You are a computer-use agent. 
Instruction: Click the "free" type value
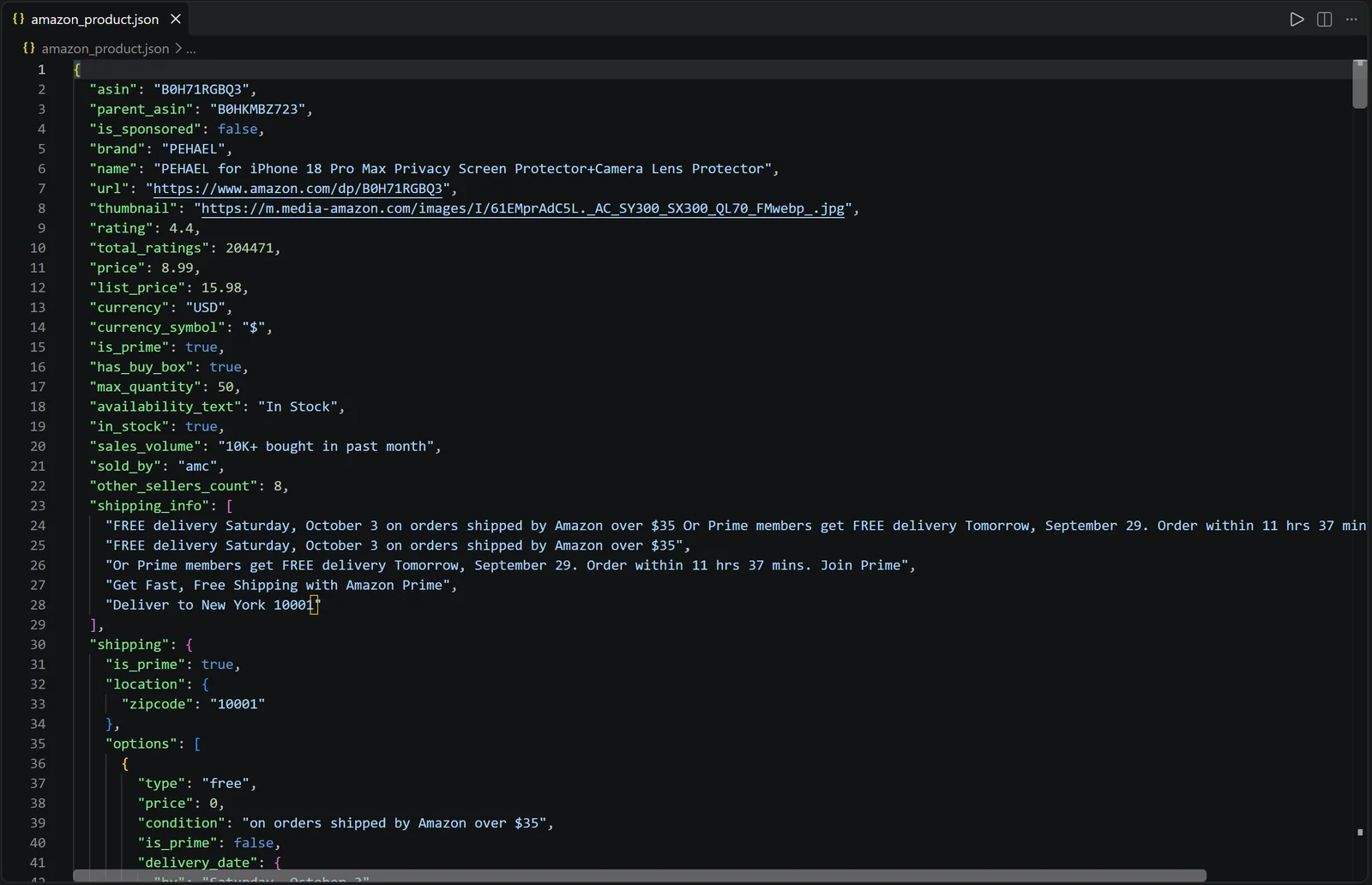pyautogui.click(x=226, y=784)
